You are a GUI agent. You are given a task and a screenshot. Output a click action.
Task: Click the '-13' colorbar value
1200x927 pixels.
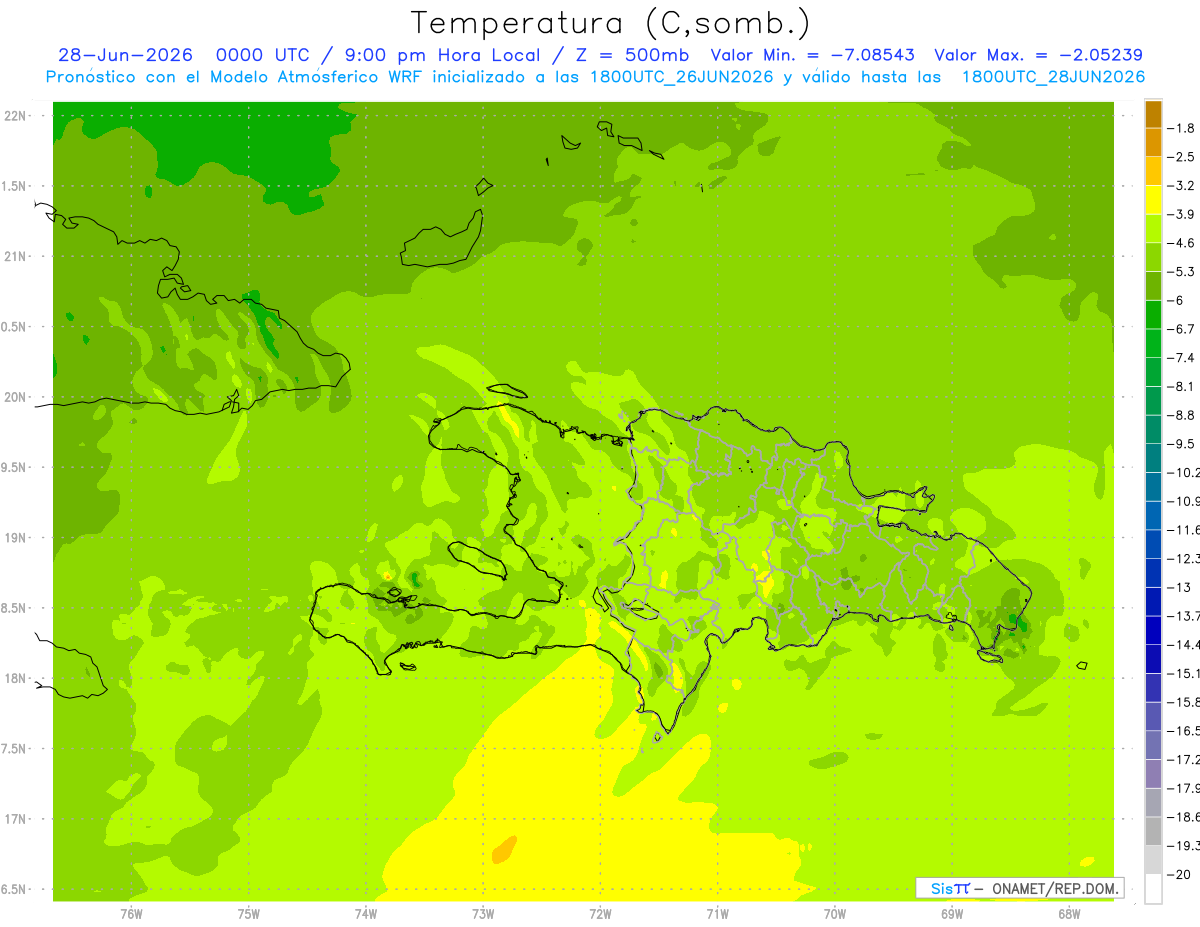[x=1180, y=587]
